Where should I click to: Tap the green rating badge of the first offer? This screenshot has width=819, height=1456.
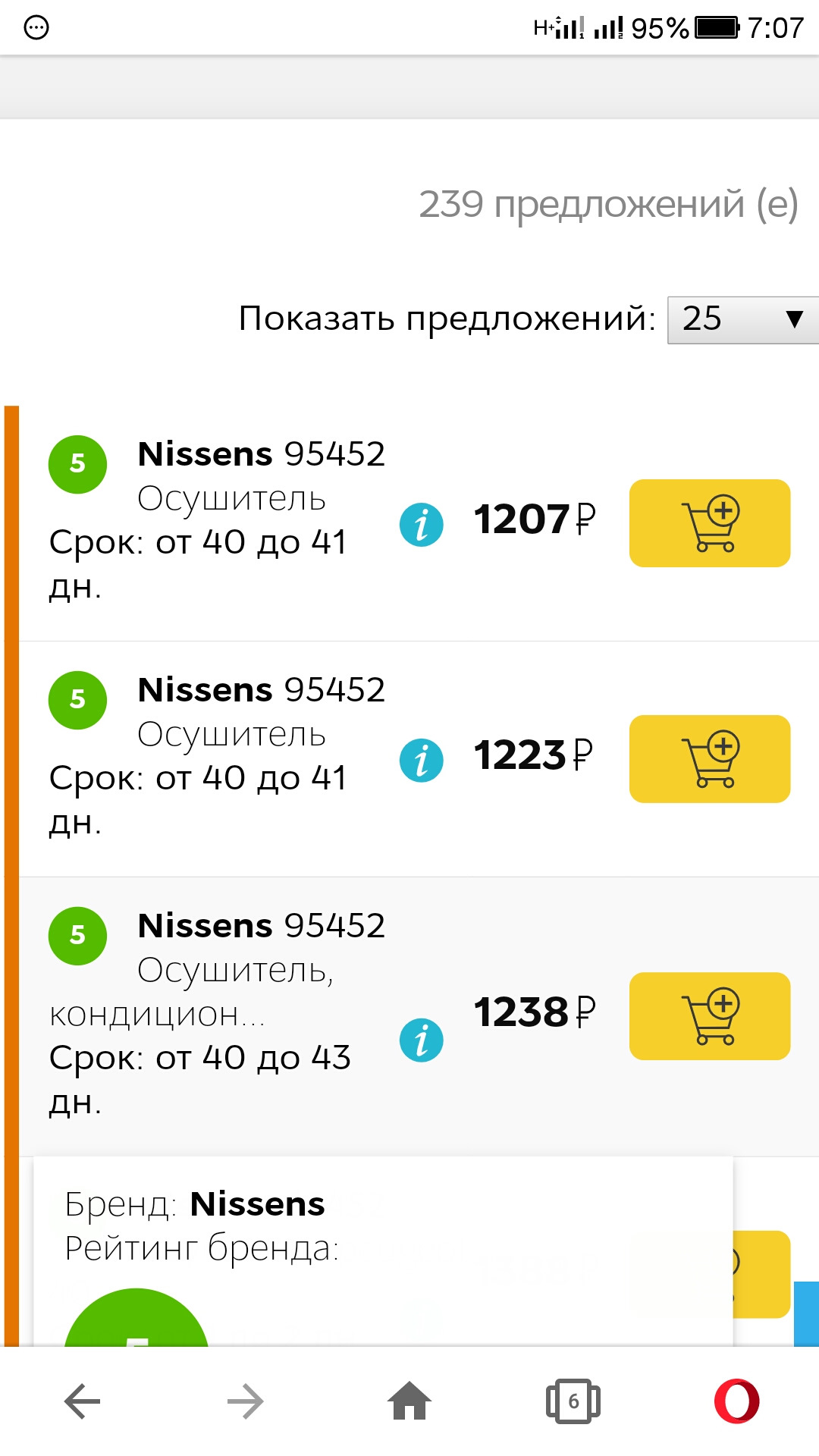point(77,463)
